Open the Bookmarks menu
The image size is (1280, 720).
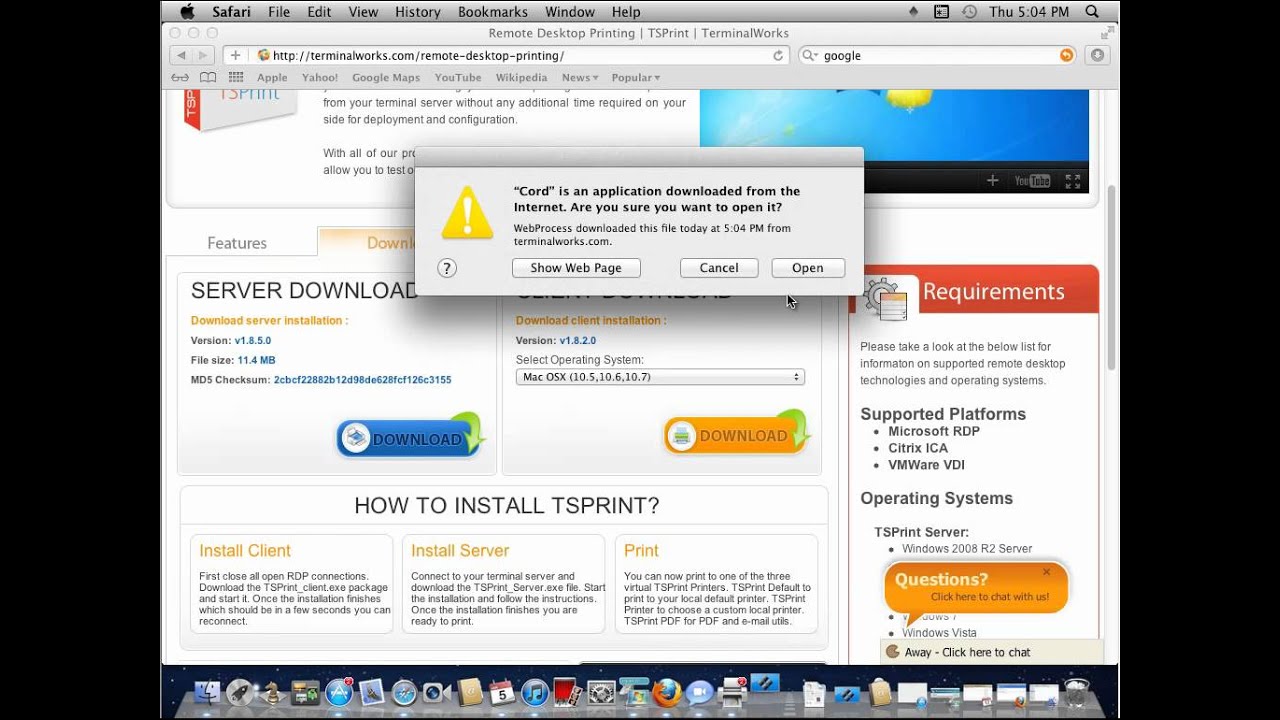click(493, 12)
